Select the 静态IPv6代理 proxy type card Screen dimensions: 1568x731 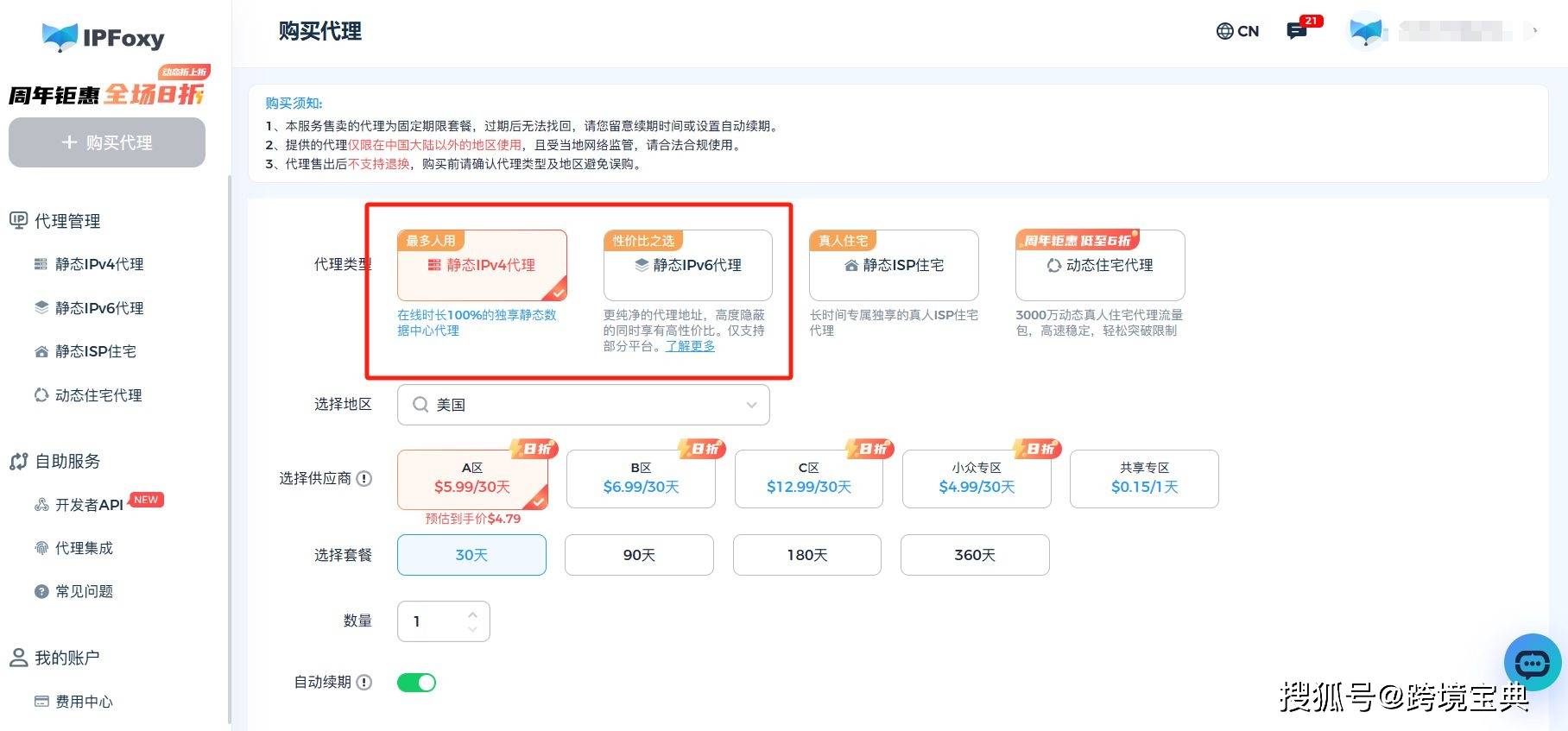pos(687,265)
